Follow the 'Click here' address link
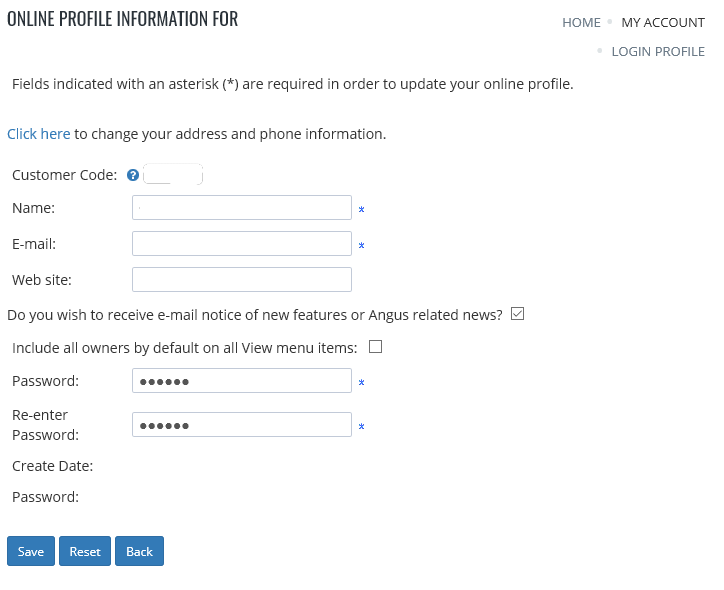This screenshot has width=724, height=590. (39, 134)
